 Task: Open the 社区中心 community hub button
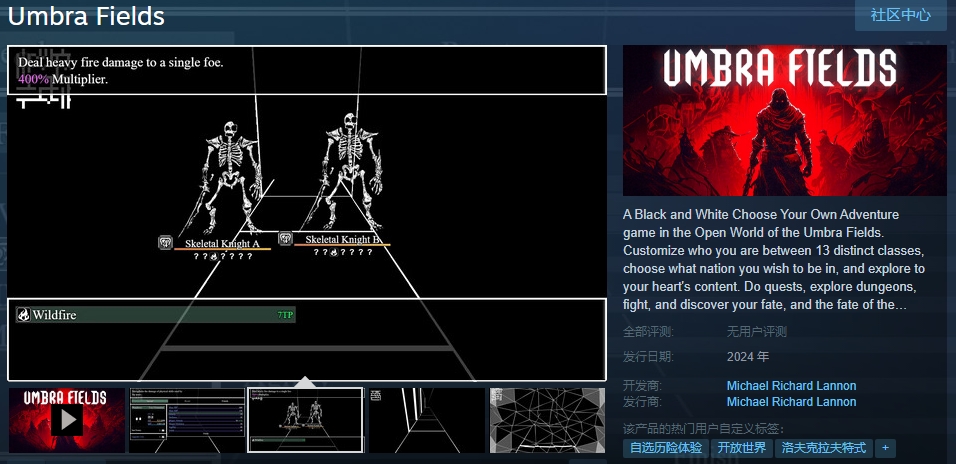click(x=901, y=15)
